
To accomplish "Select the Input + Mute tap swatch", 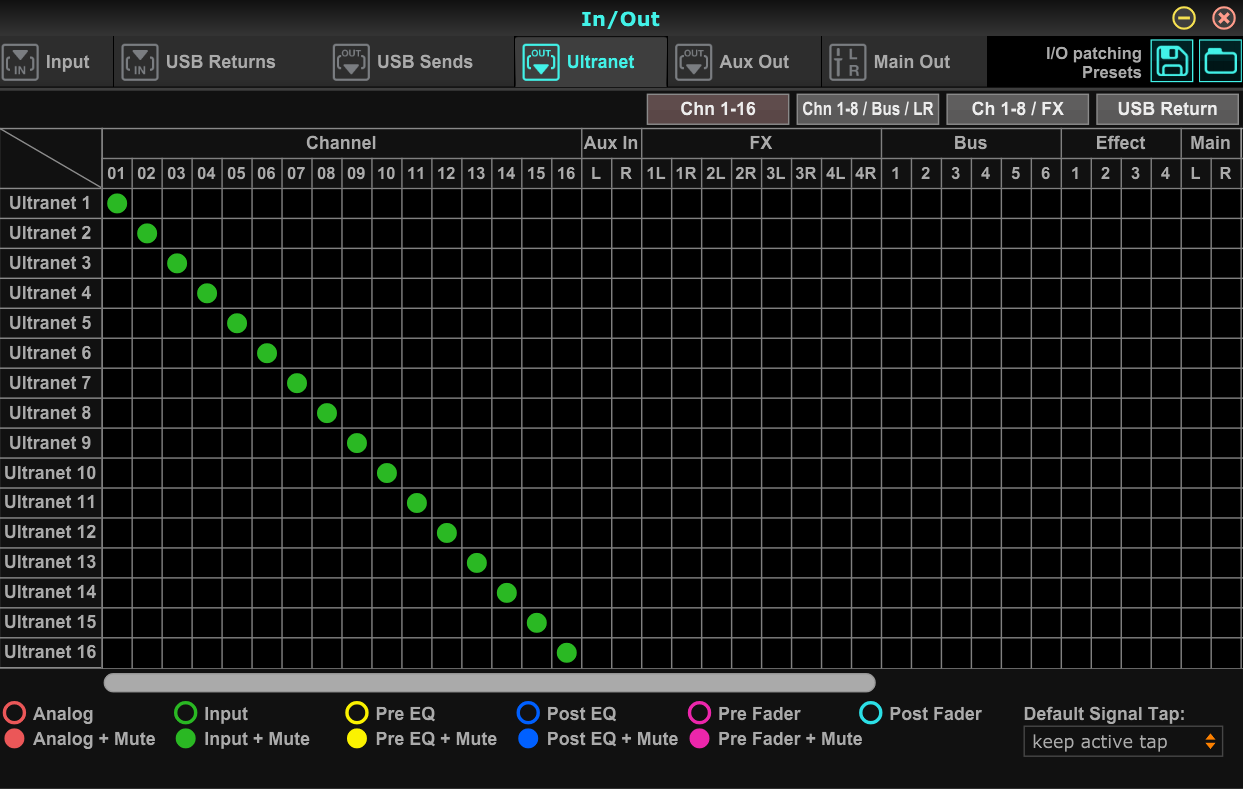I will coord(185,739).
